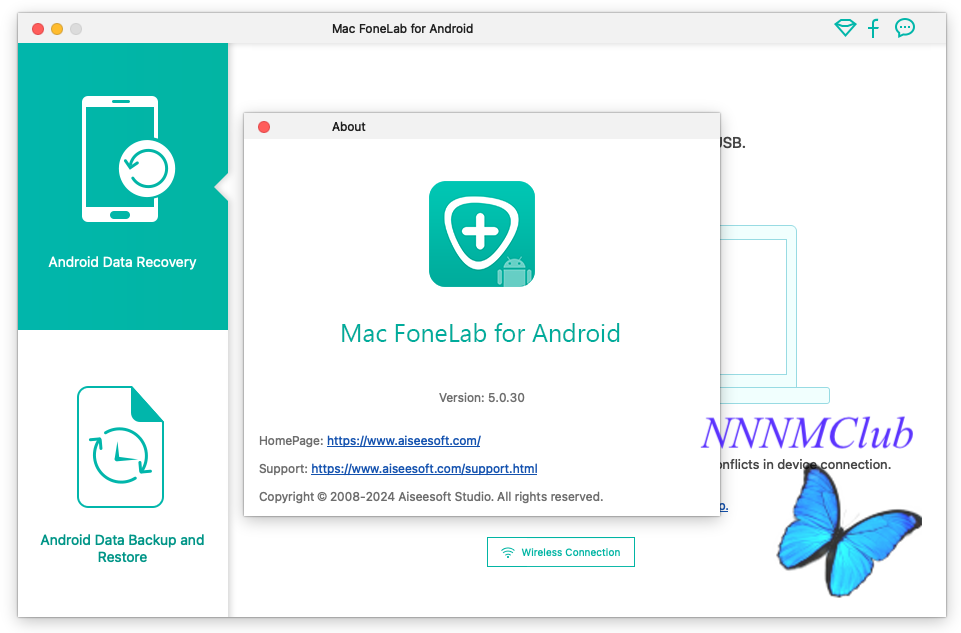Click the Version: 5.0.30 text

tap(482, 398)
